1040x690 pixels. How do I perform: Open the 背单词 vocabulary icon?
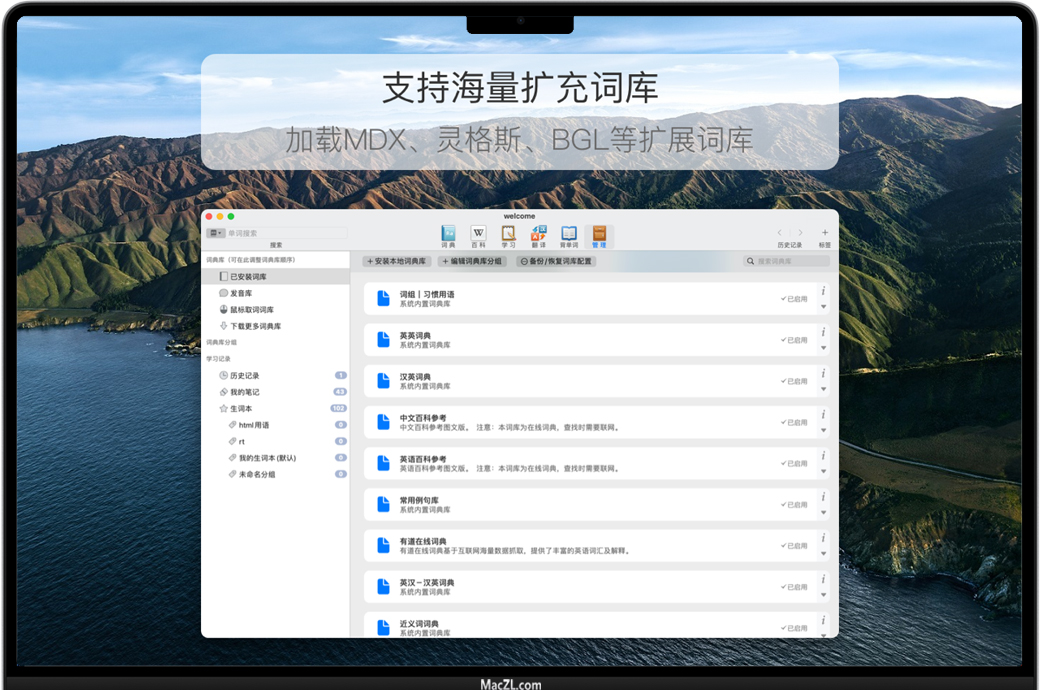tap(568, 234)
